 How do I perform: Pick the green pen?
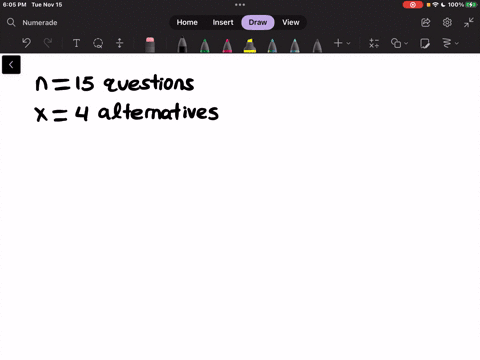(205, 45)
